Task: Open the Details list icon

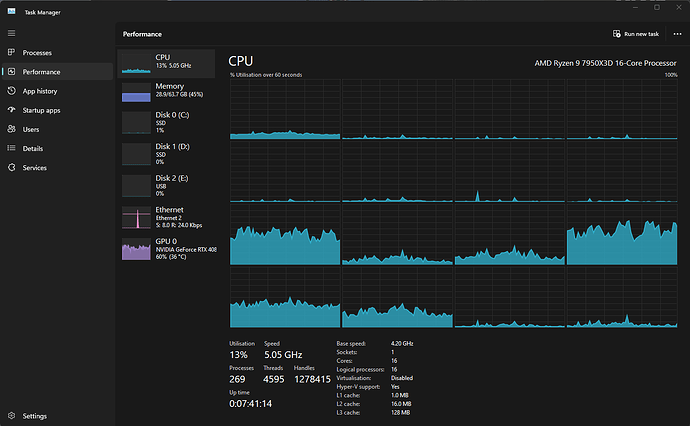Action: pyautogui.click(x=11, y=148)
